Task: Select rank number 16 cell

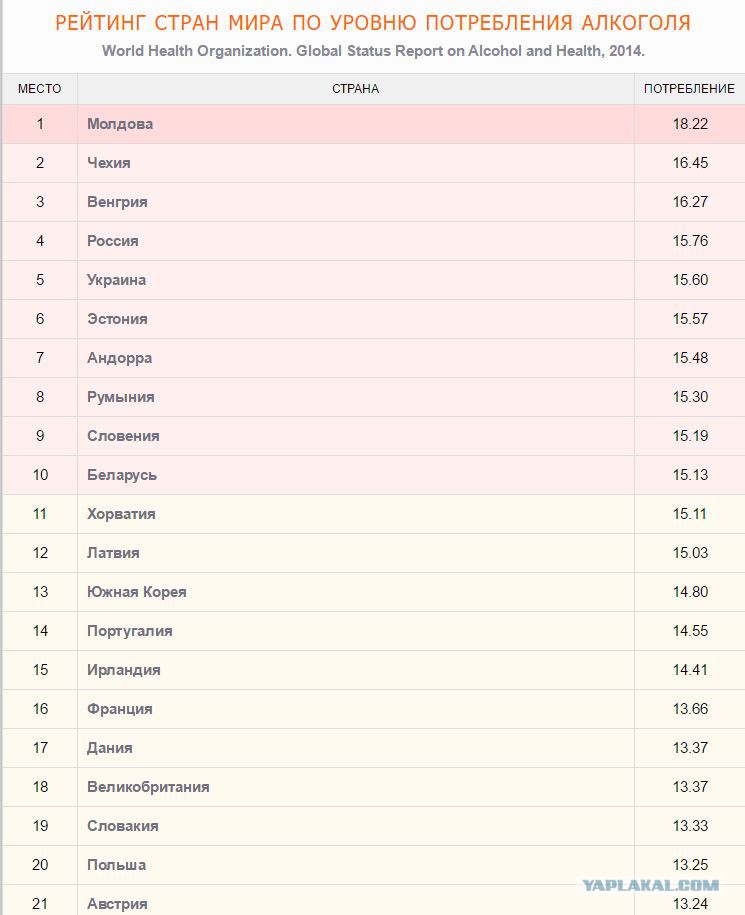Action: pos(40,709)
